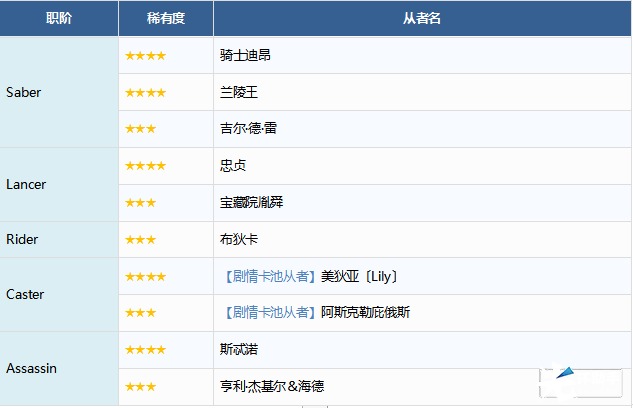This screenshot has width=633, height=408.
Task: Click the 从者名 column header
Action: [x=422, y=19]
